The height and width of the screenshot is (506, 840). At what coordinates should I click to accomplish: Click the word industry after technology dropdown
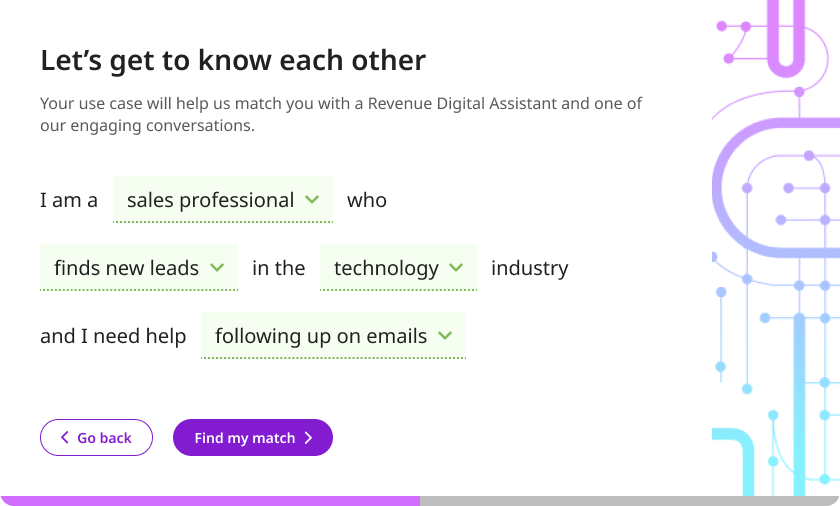tap(530, 268)
